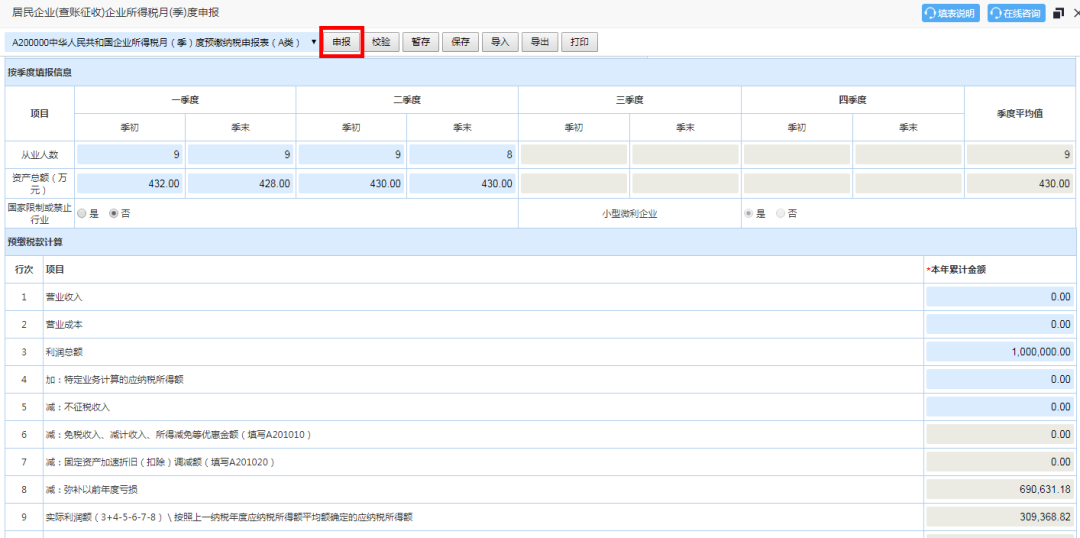Click the 暂存 temporary save button
This screenshot has height=538, width=1080.
point(421,42)
